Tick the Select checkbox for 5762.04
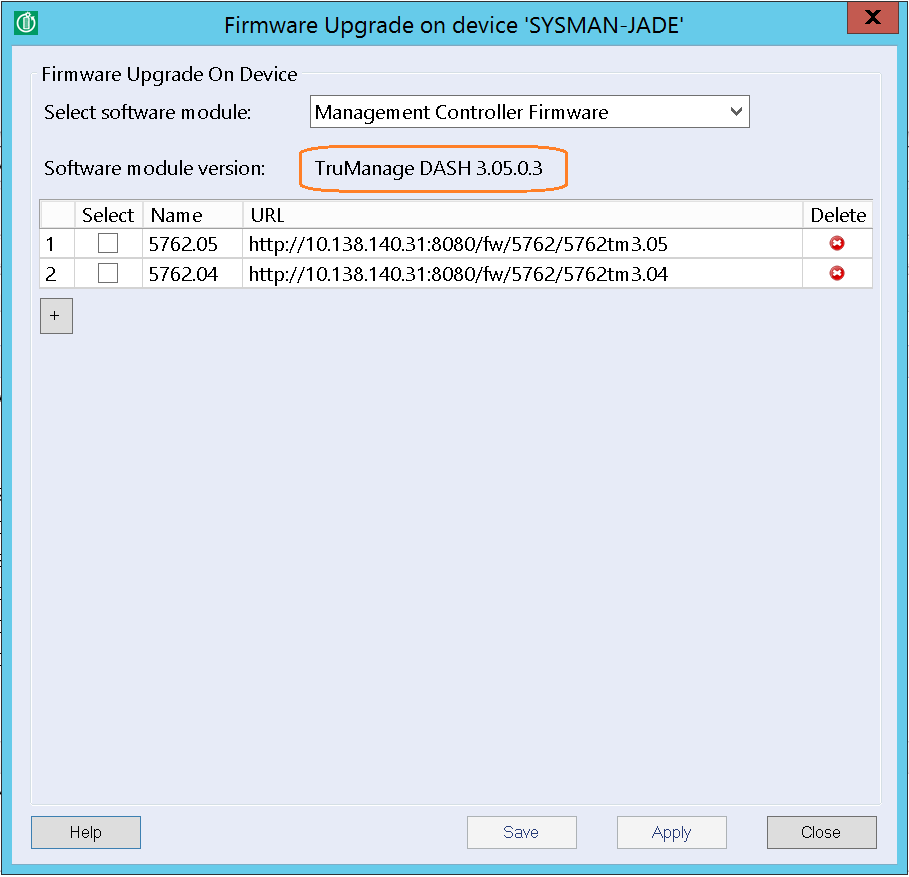Image resolution: width=909 pixels, height=877 pixels. [108, 273]
